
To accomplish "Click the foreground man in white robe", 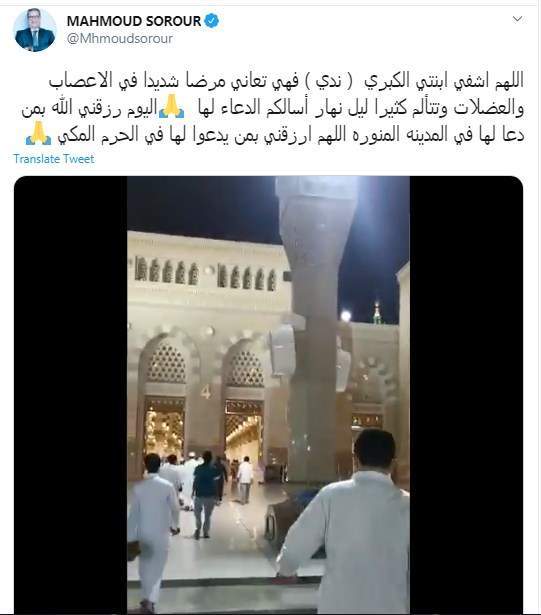I will point(347,526).
